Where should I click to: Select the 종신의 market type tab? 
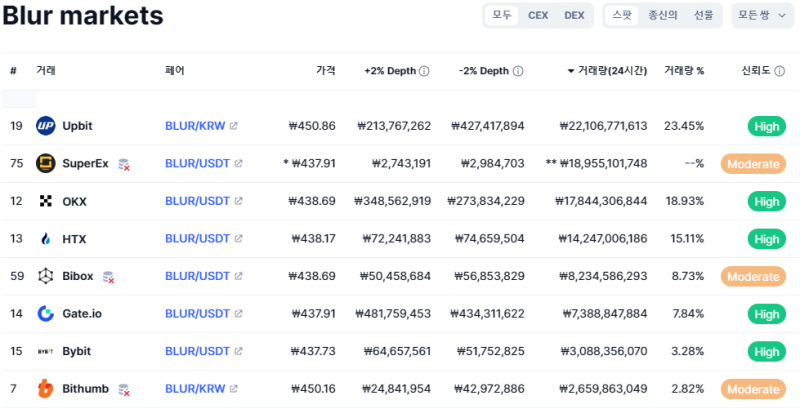[663, 15]
